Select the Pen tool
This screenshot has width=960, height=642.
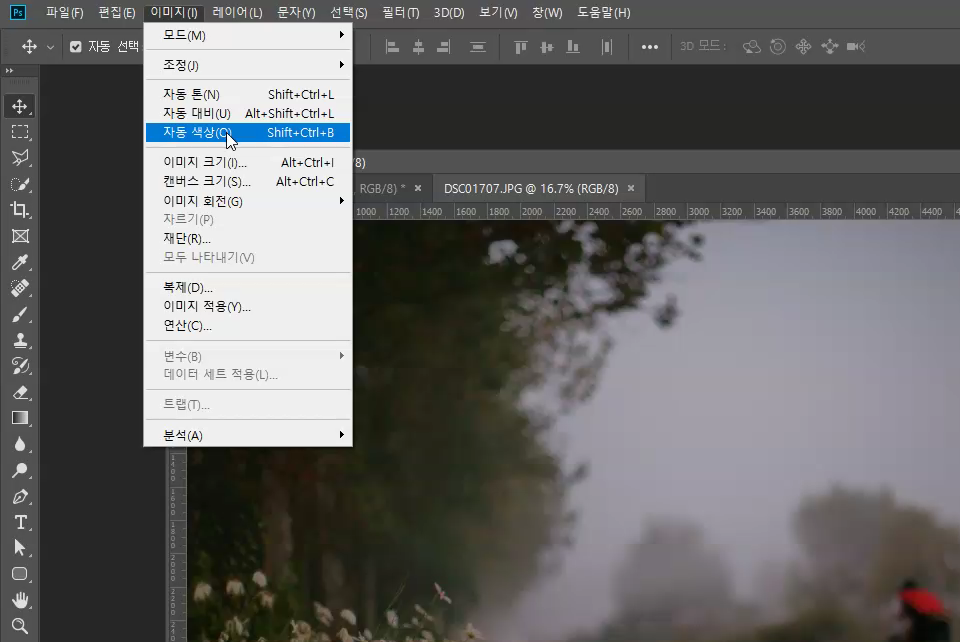pos(20,496)
